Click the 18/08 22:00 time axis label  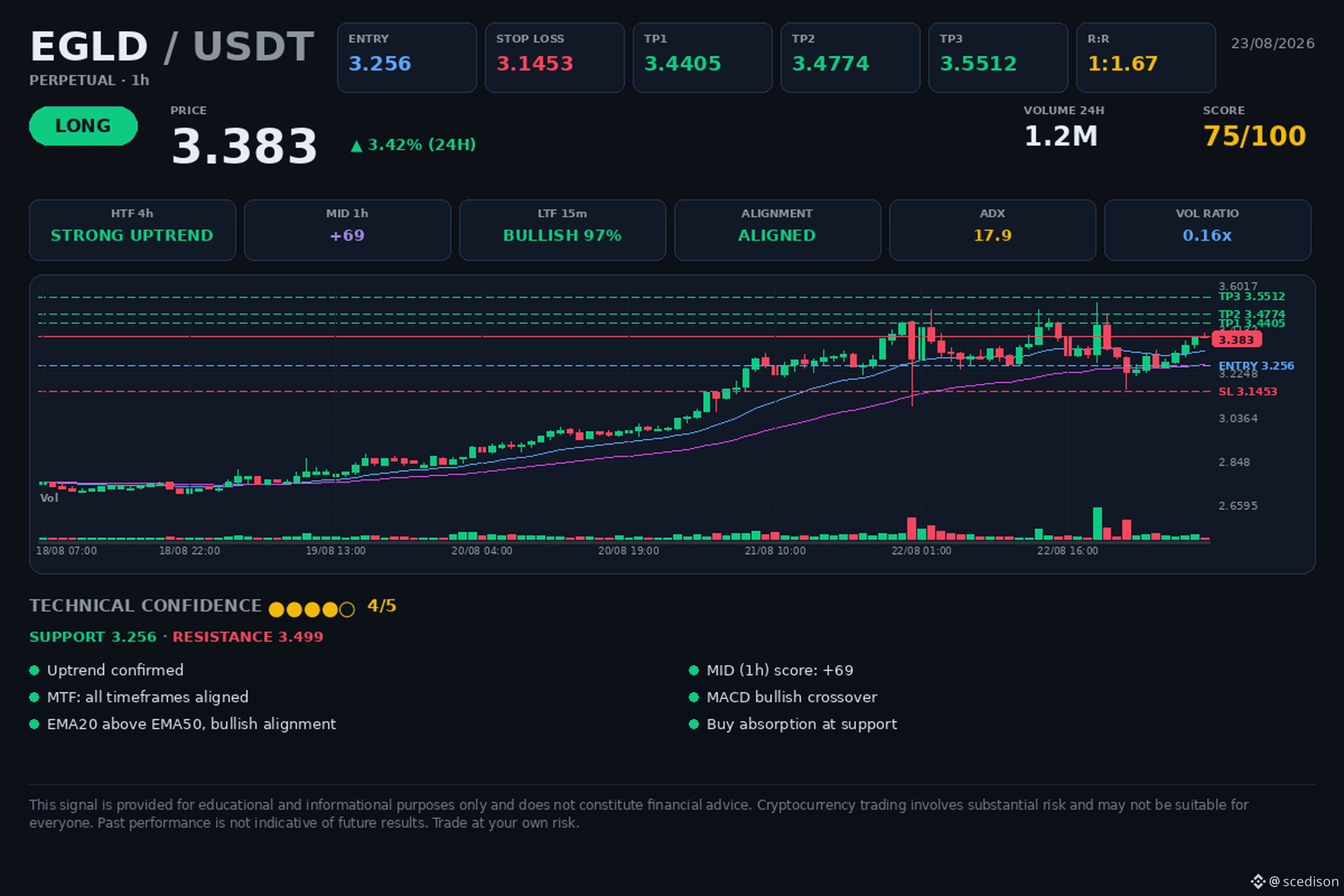(x=189, y=551)
